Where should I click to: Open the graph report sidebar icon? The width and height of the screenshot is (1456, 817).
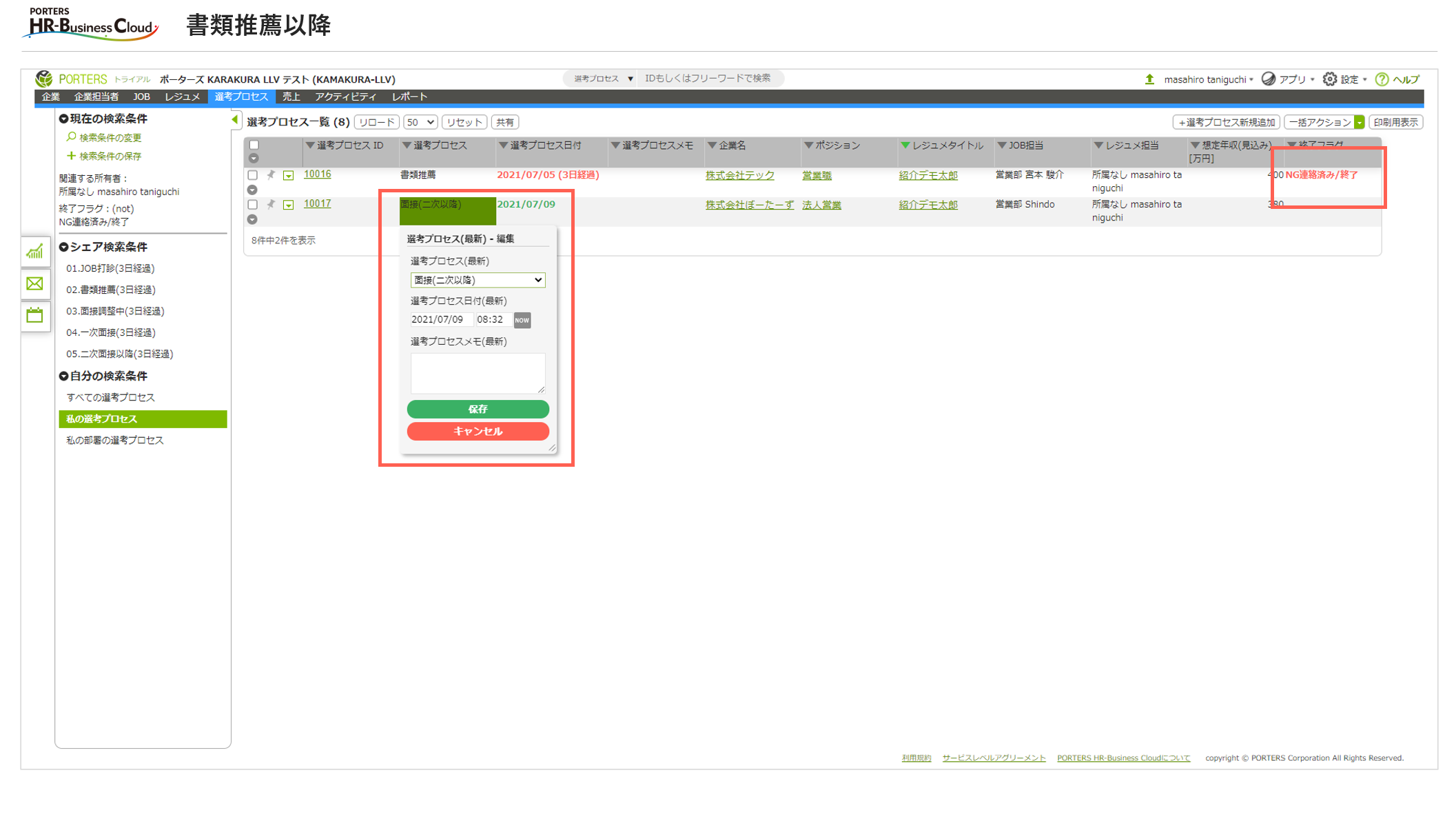35,252
